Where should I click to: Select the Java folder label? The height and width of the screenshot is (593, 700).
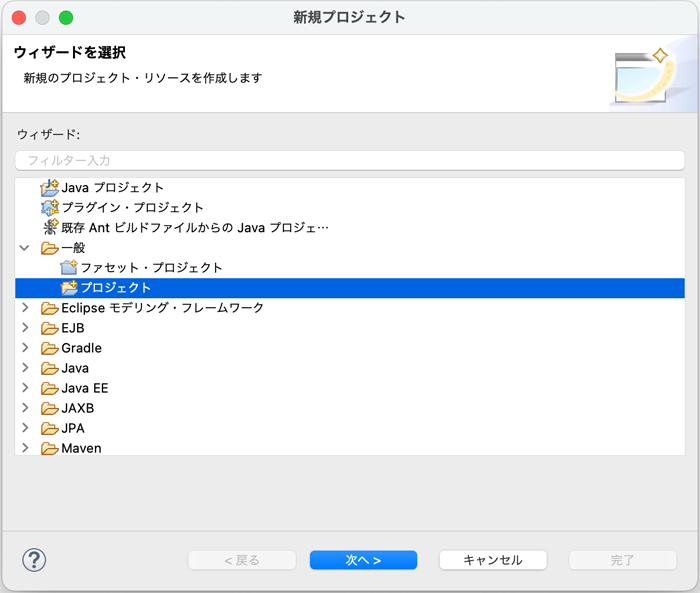(x=75, y=368)
